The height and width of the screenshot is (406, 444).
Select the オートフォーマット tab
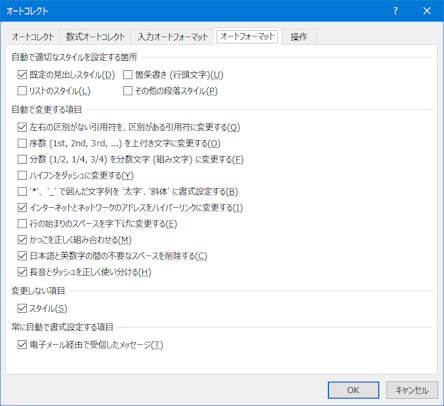point(247,36)
